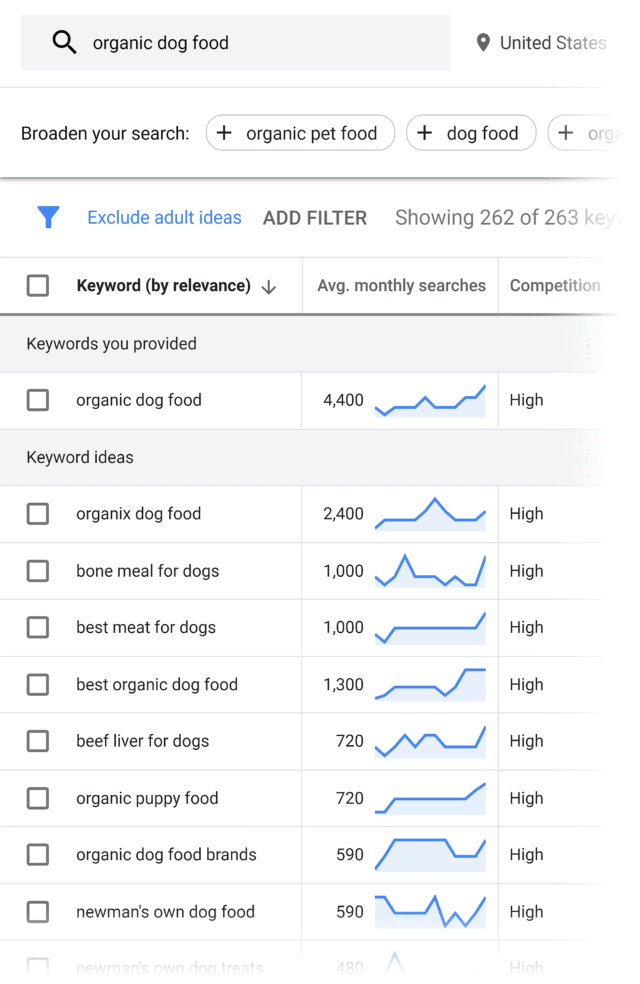
Task: Open the Competition column header options
Action: click(x=555, y=286)
